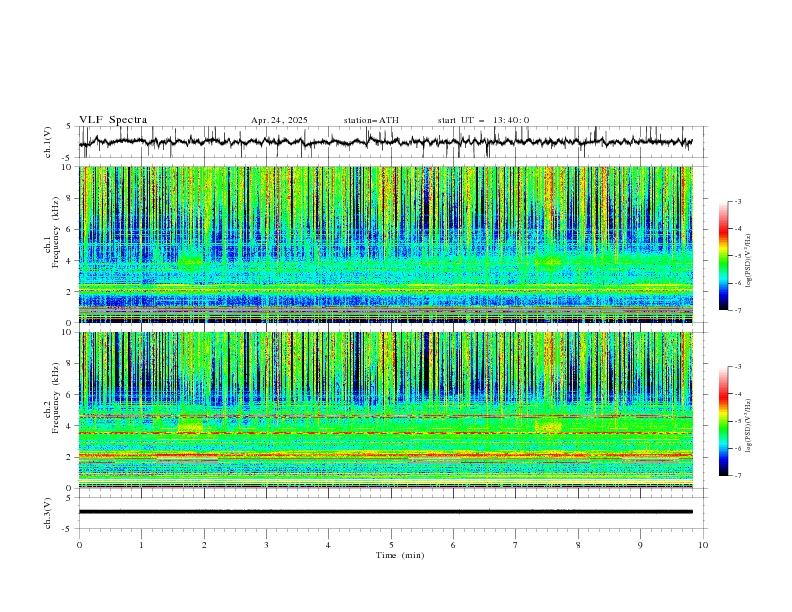Click tick label 9 on the time axis
The image size is (792, 612).
640,545
